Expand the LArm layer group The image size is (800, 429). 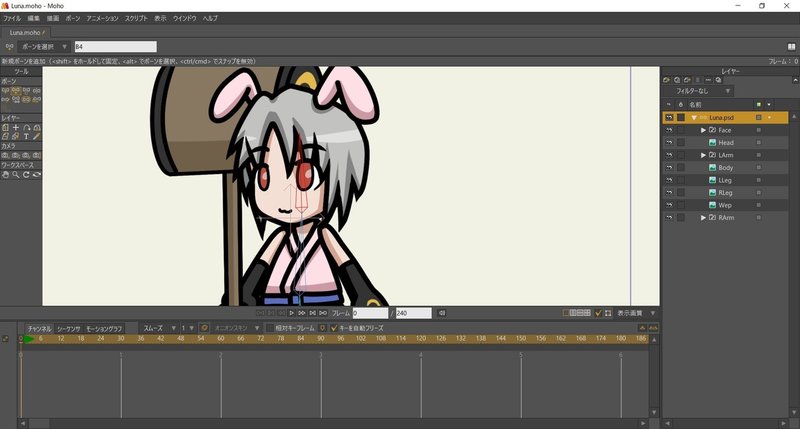pos(703,155)
